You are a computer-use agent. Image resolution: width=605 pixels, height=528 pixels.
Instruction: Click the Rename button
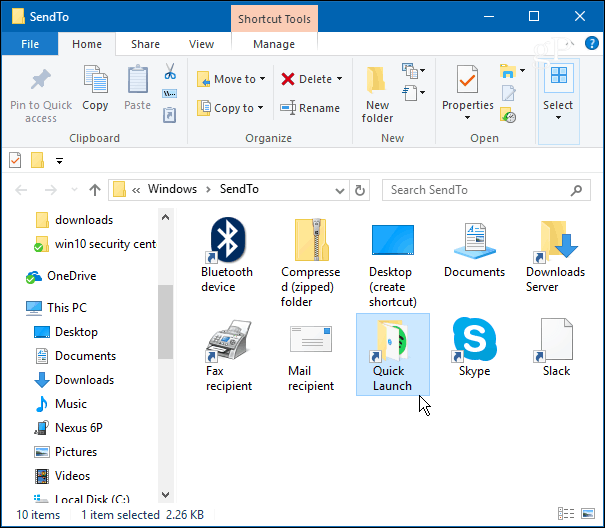(310, 108)
